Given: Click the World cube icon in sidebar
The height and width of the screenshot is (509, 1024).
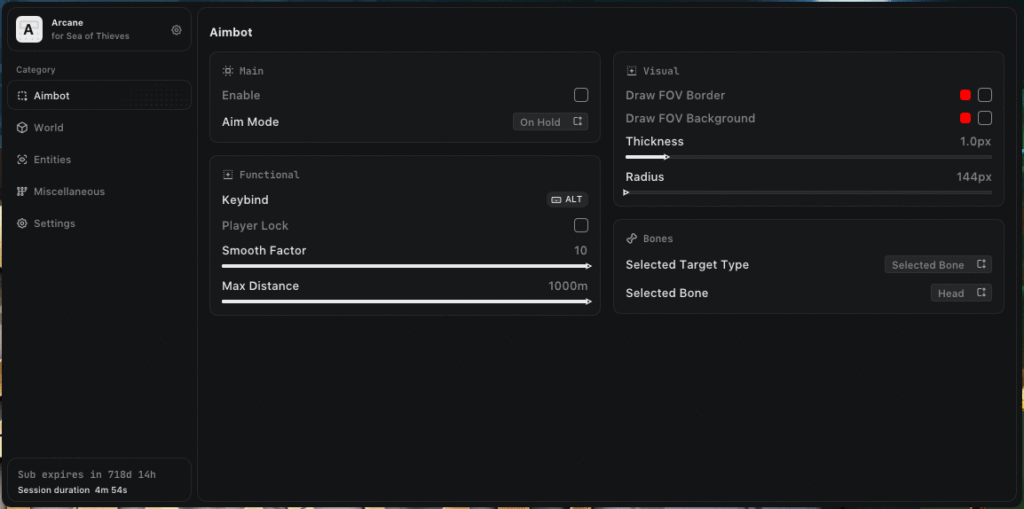Looking at the screenshot, I should pyautogui.click(x=23, y=128).
